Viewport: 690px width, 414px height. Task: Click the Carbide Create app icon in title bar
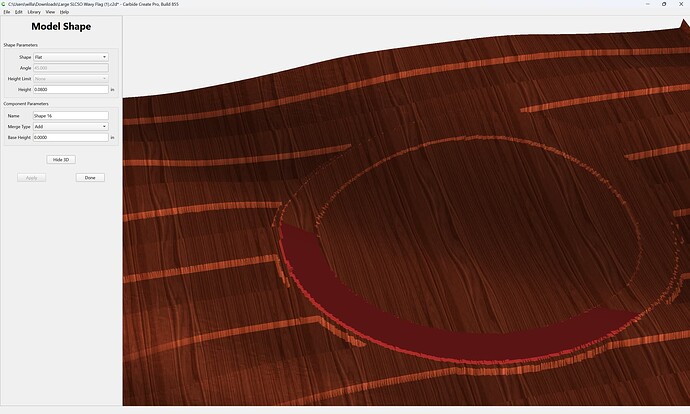click(x=4, y=4)
